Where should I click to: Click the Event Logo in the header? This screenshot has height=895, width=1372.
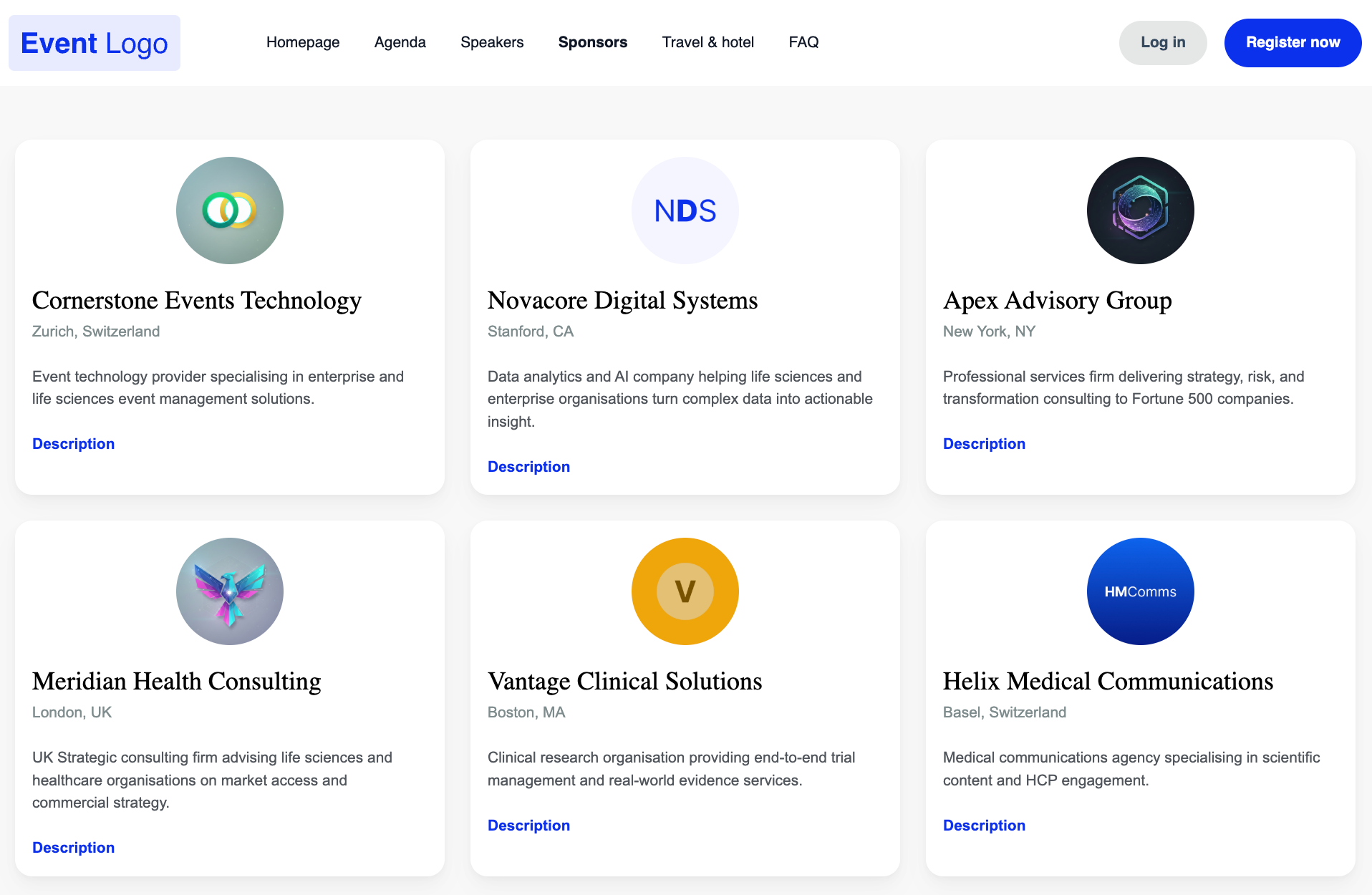click(x=95, y=43)
